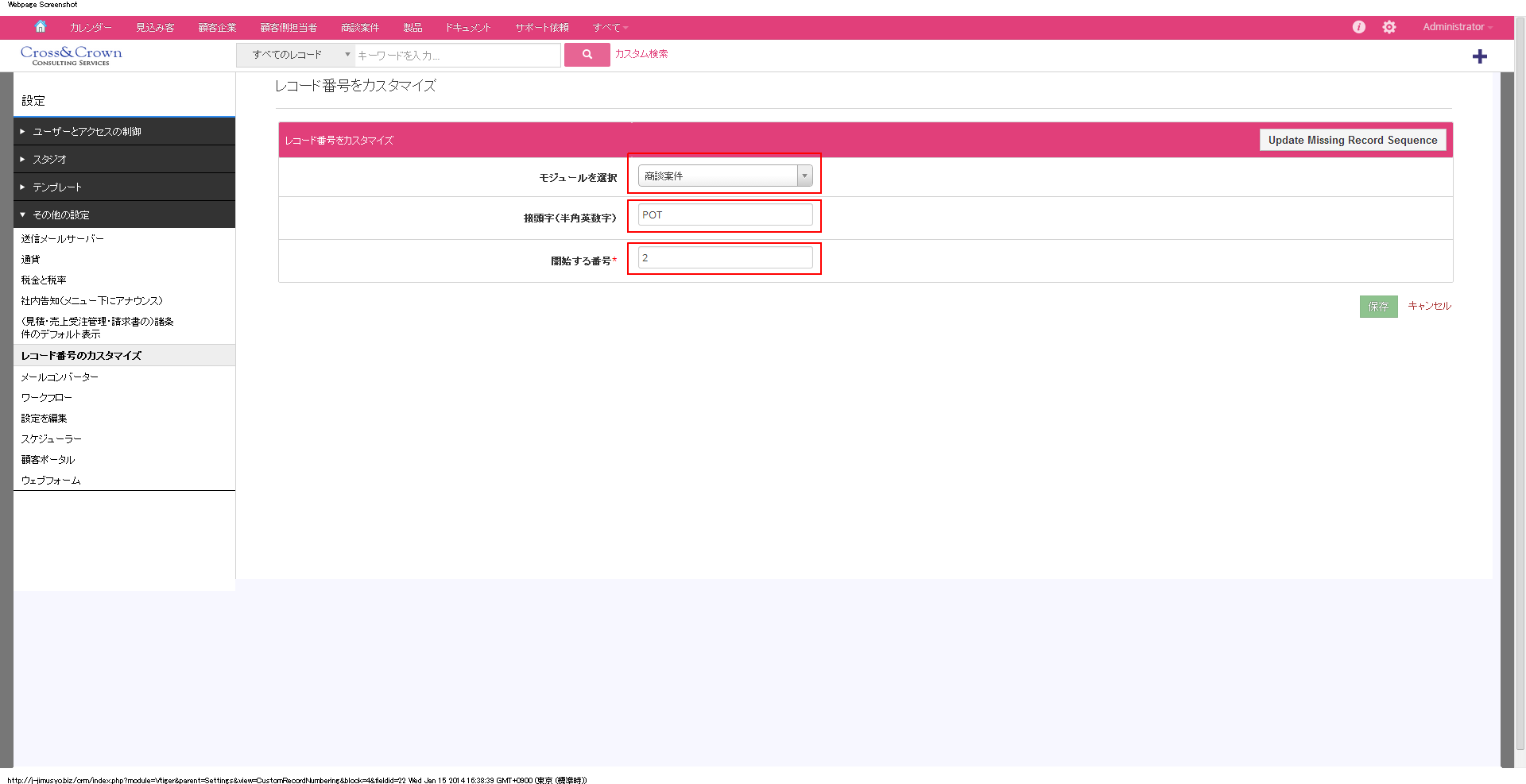Click Update Missing Record Sequence button

(x=1352, y=141)
